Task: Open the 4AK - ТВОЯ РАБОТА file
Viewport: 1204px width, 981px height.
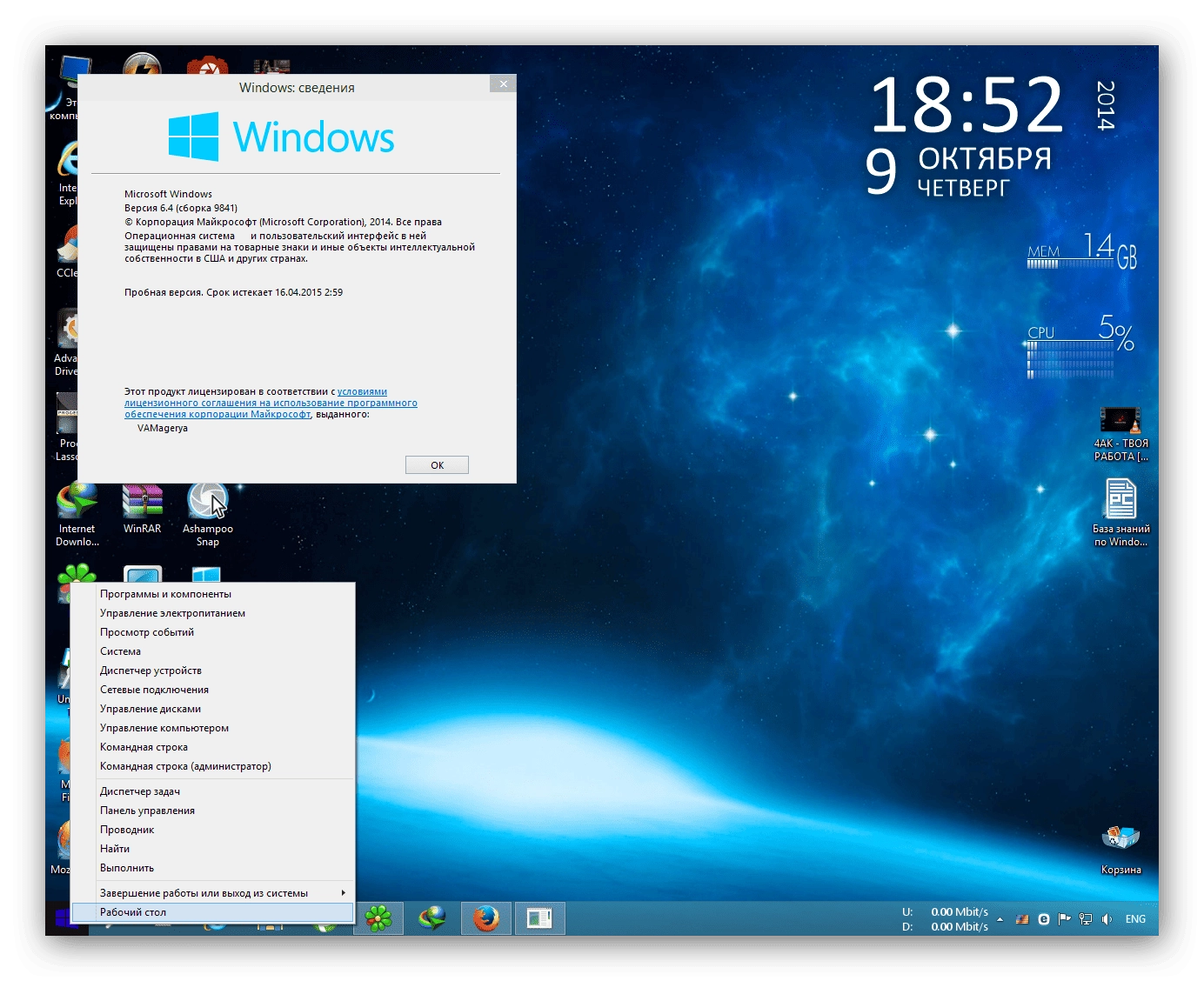Action: pos(1120,435)
